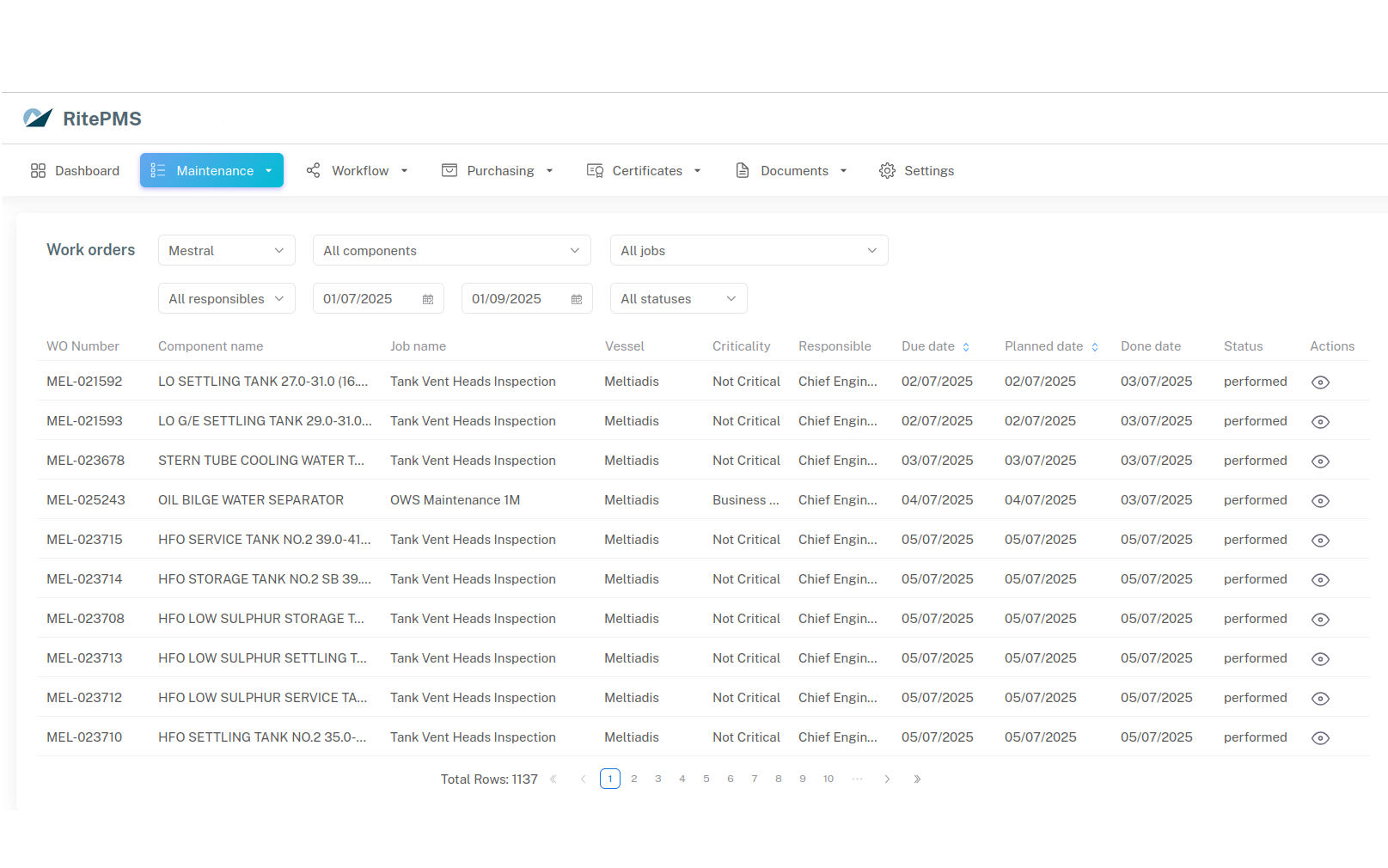The image size is (1388, 868).
Task: Open the All jobs dropdown
Action: pyautogui.click(x=749, y=251)
